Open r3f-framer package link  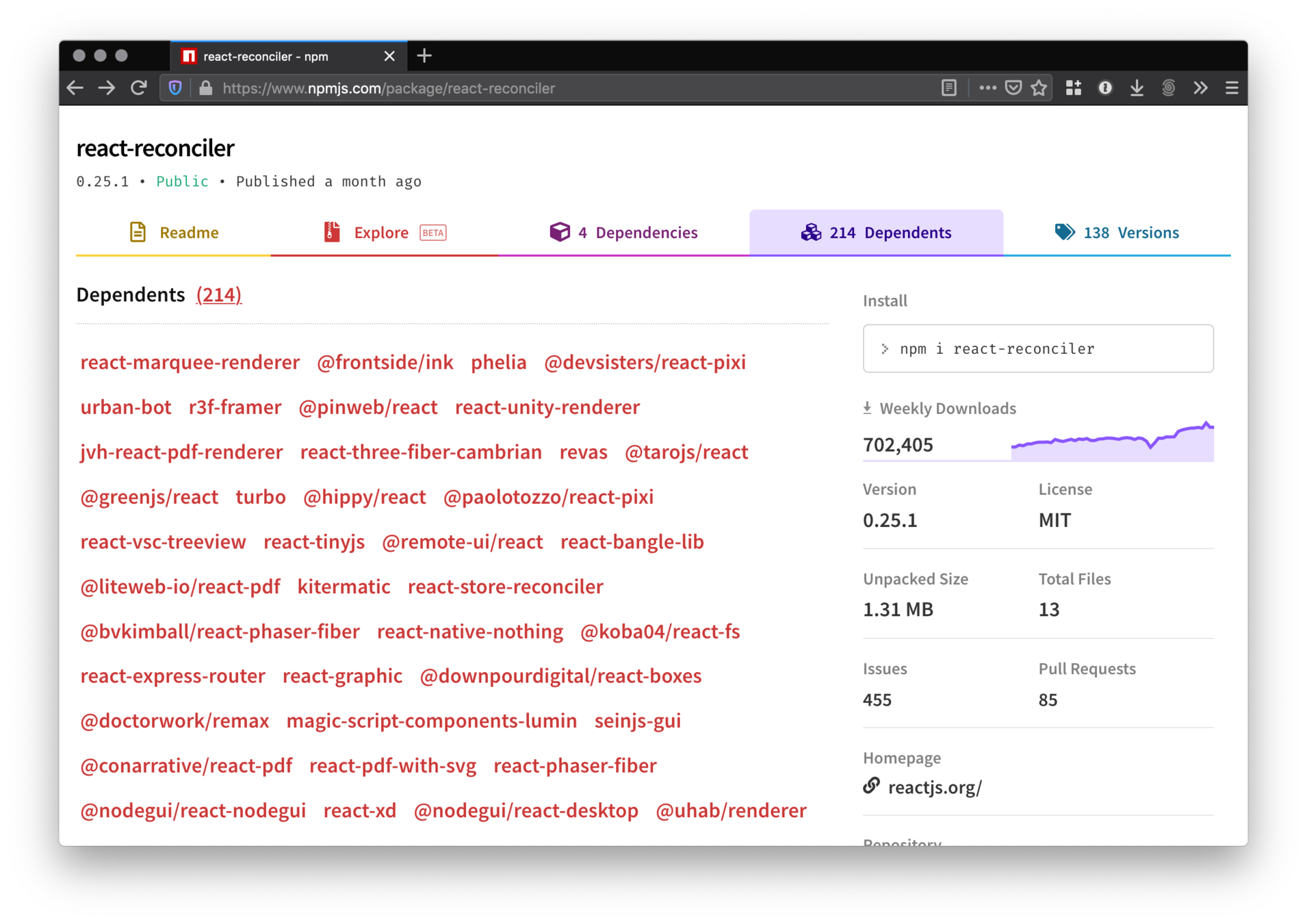[235, 407]
